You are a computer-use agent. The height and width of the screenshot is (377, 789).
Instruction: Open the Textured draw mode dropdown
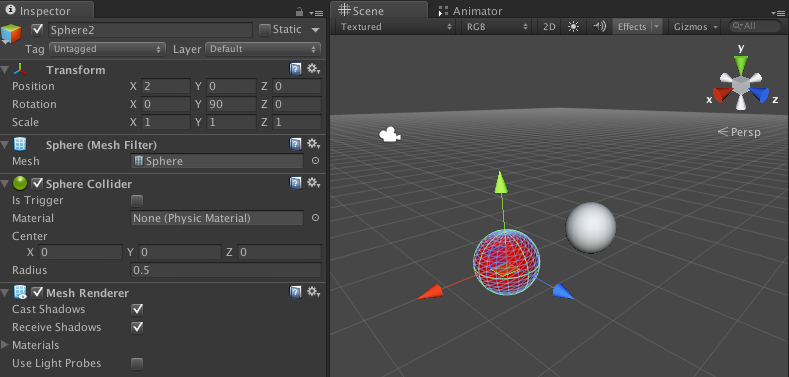(x=396, y=27)
